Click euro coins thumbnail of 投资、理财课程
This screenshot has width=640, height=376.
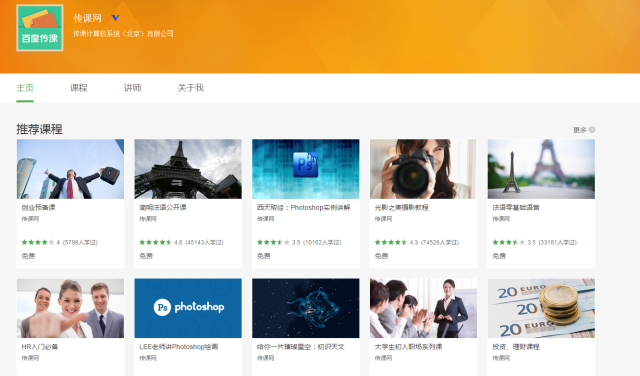click(541, 308)
